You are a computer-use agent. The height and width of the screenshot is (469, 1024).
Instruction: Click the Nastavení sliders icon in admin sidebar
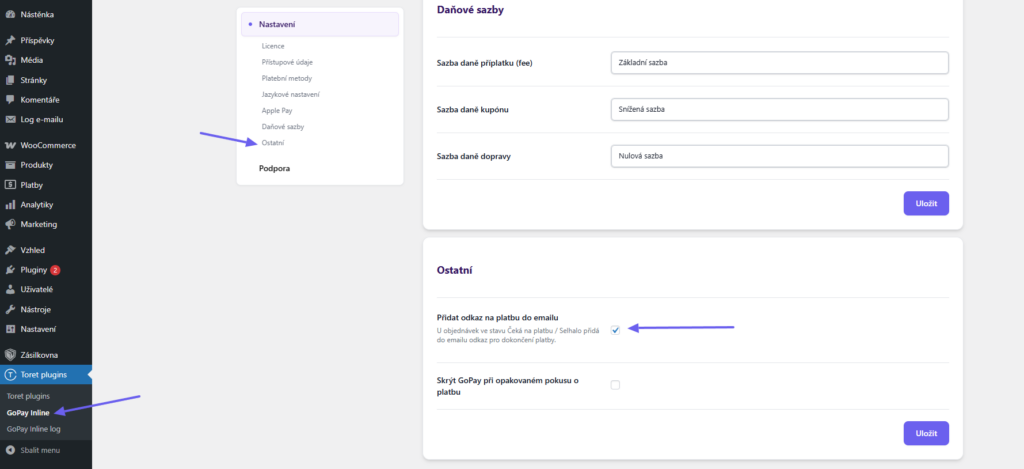click(10, 329)
